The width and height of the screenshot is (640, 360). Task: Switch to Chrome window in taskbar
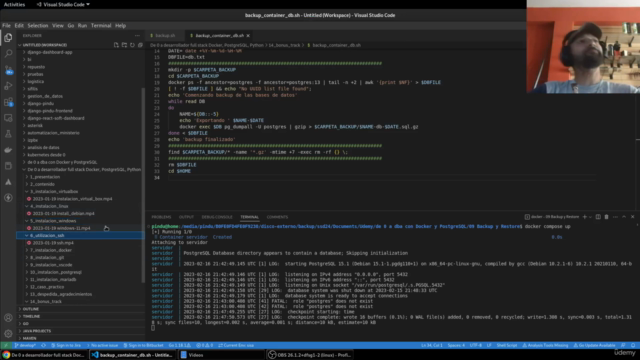pyautogui.click(x=44, y=355)
